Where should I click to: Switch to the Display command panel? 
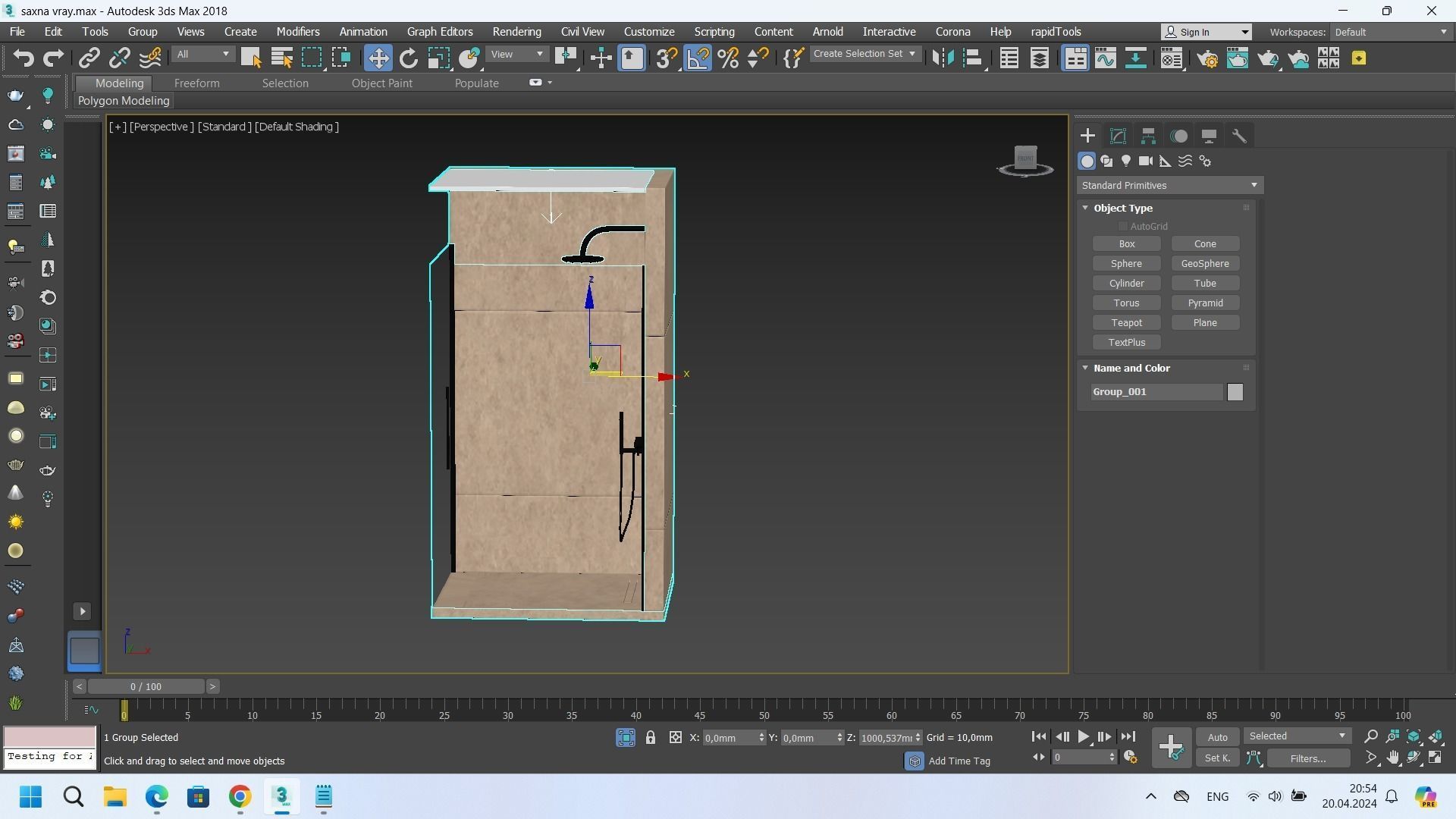pyautogui.click(x=1209, y=136)
